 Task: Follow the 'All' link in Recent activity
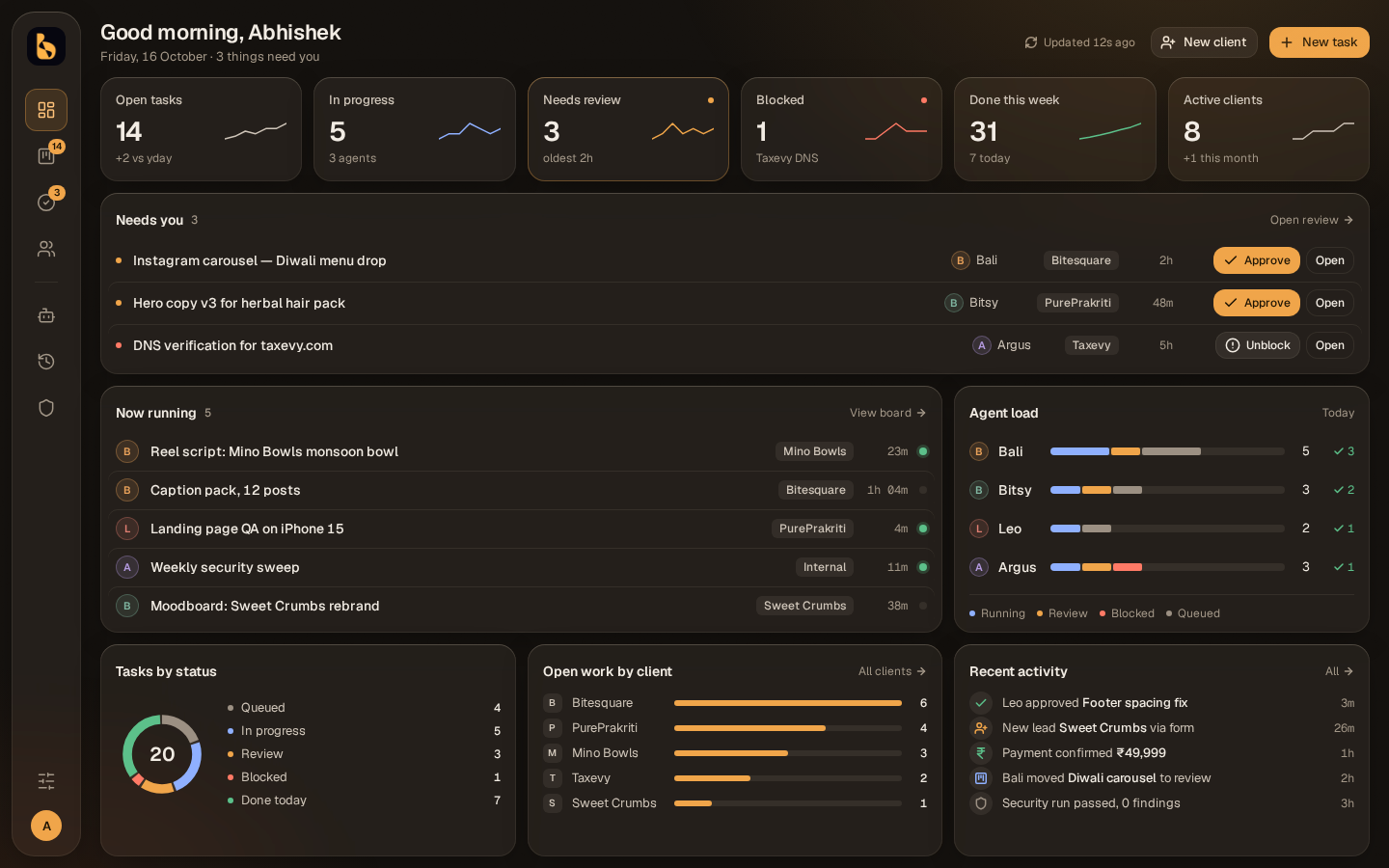coord(1339,671)
